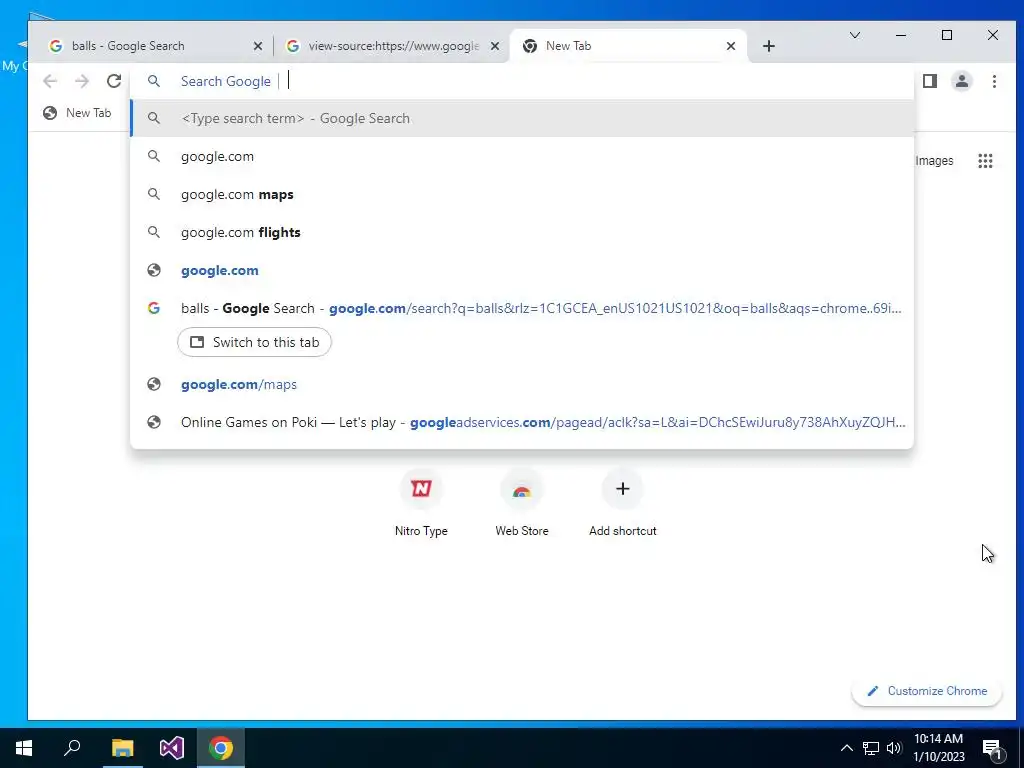The height and width of the screenshot is (768, 1024).
Task: Show hidden tray icons chevron
Action: pyautogui.click(x=846, y=748)
